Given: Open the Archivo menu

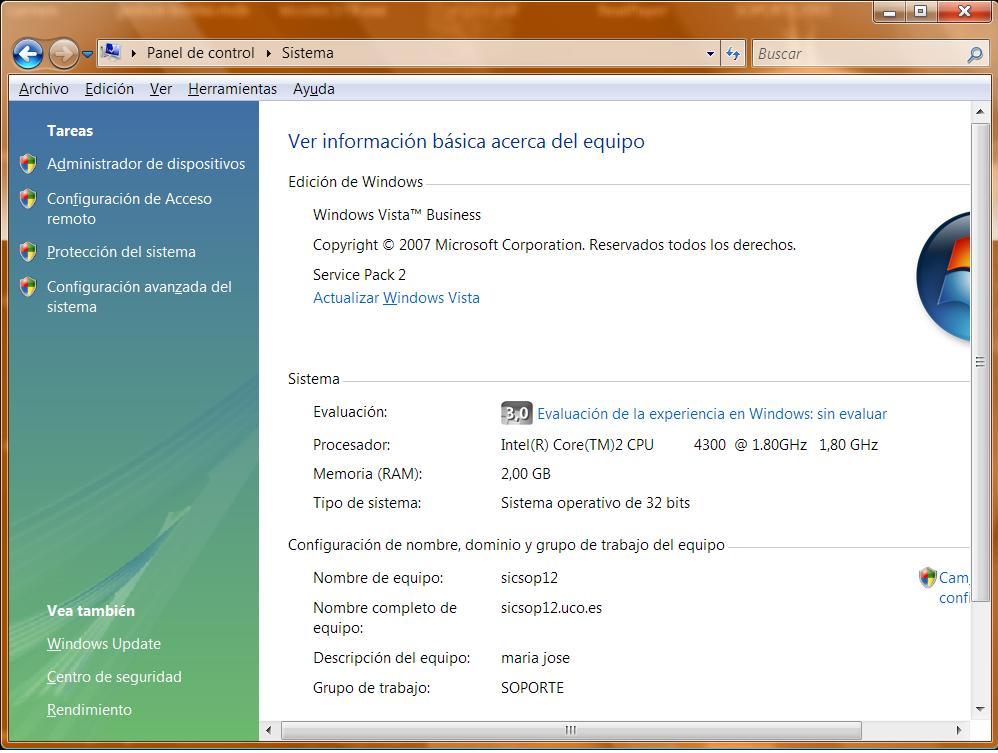Looking at the screenshot, I should click(44, 89).
